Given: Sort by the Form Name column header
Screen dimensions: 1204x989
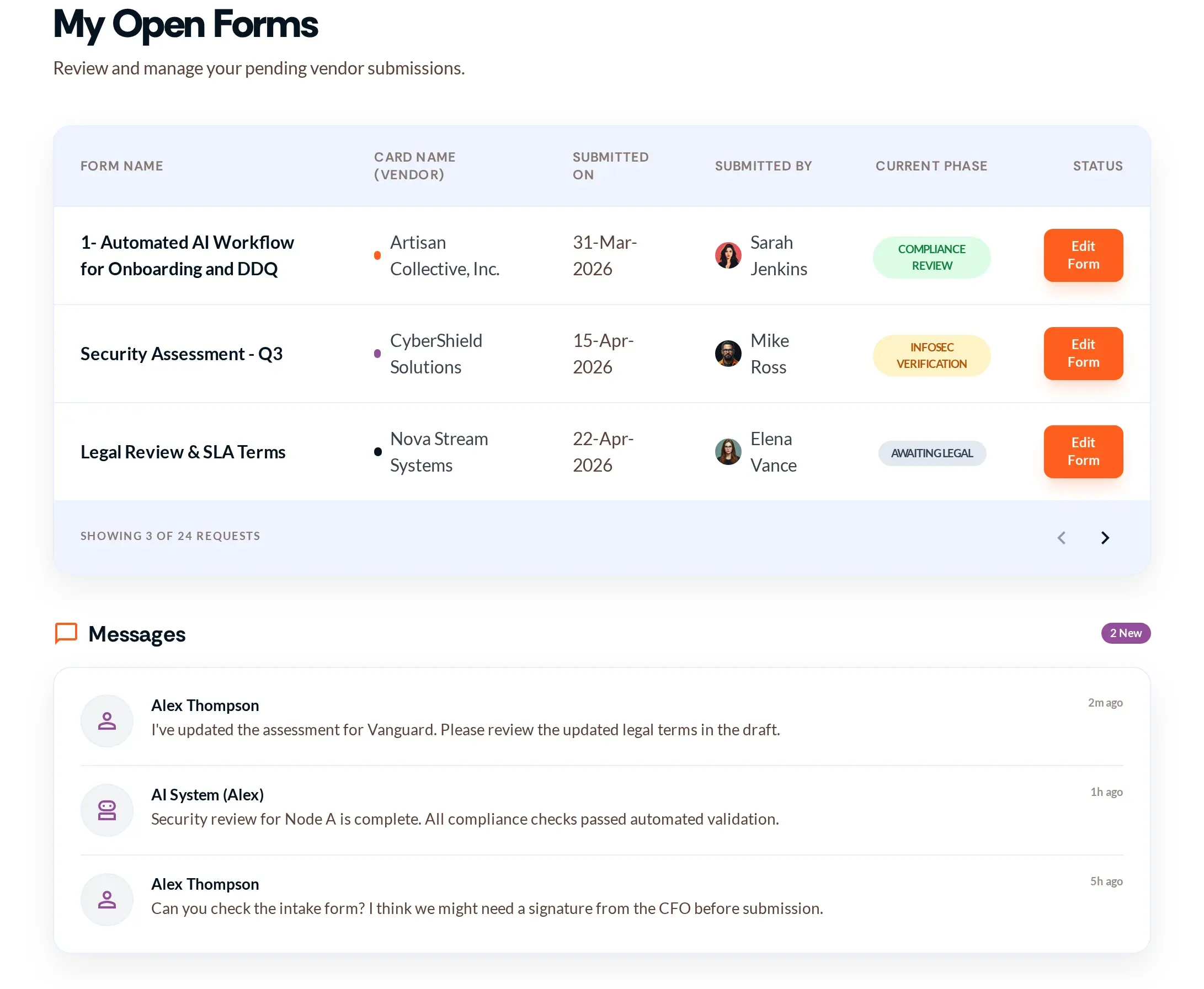Looking at the screenshot, I should (121, 167).
